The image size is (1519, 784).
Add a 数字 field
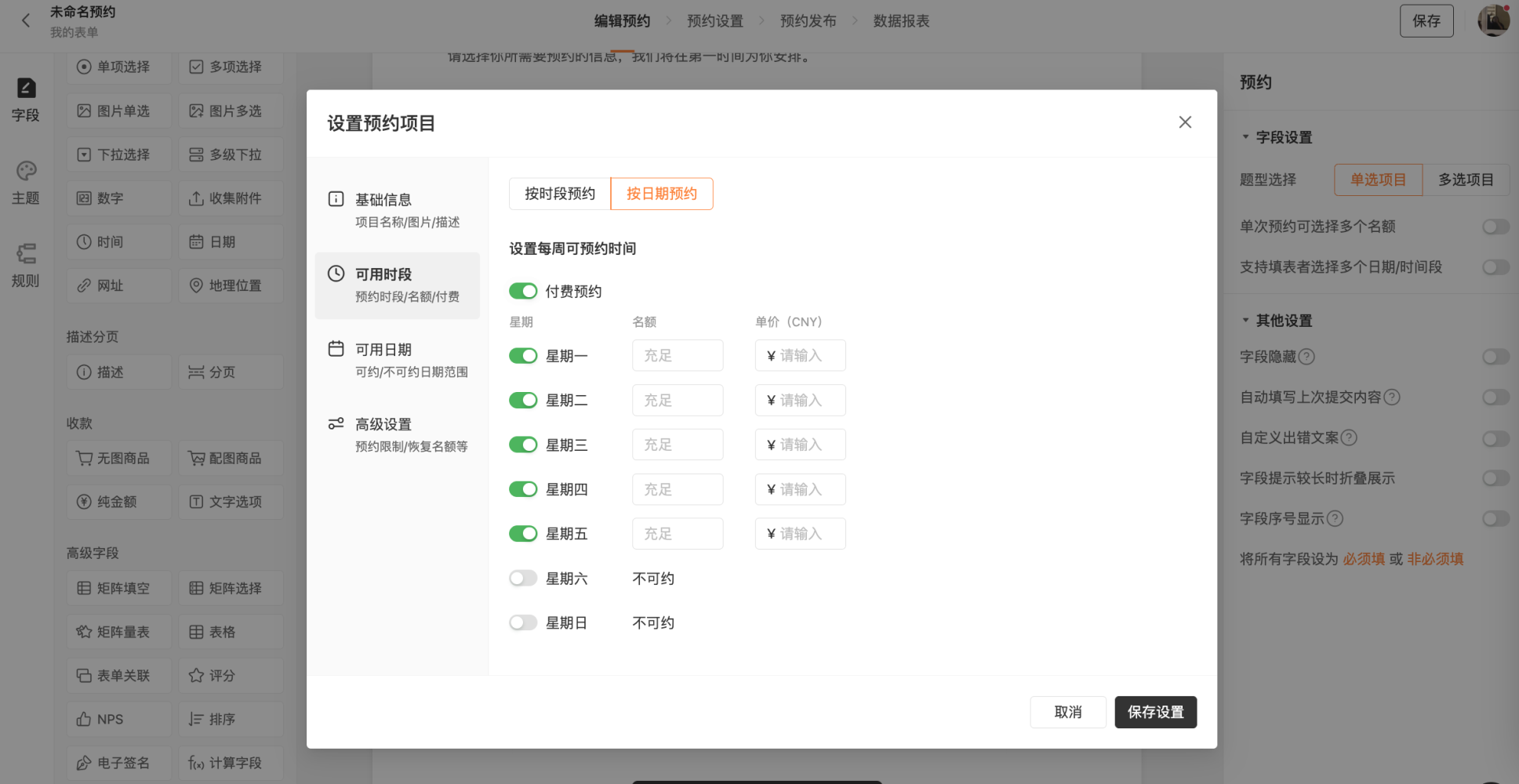point(119,198)
